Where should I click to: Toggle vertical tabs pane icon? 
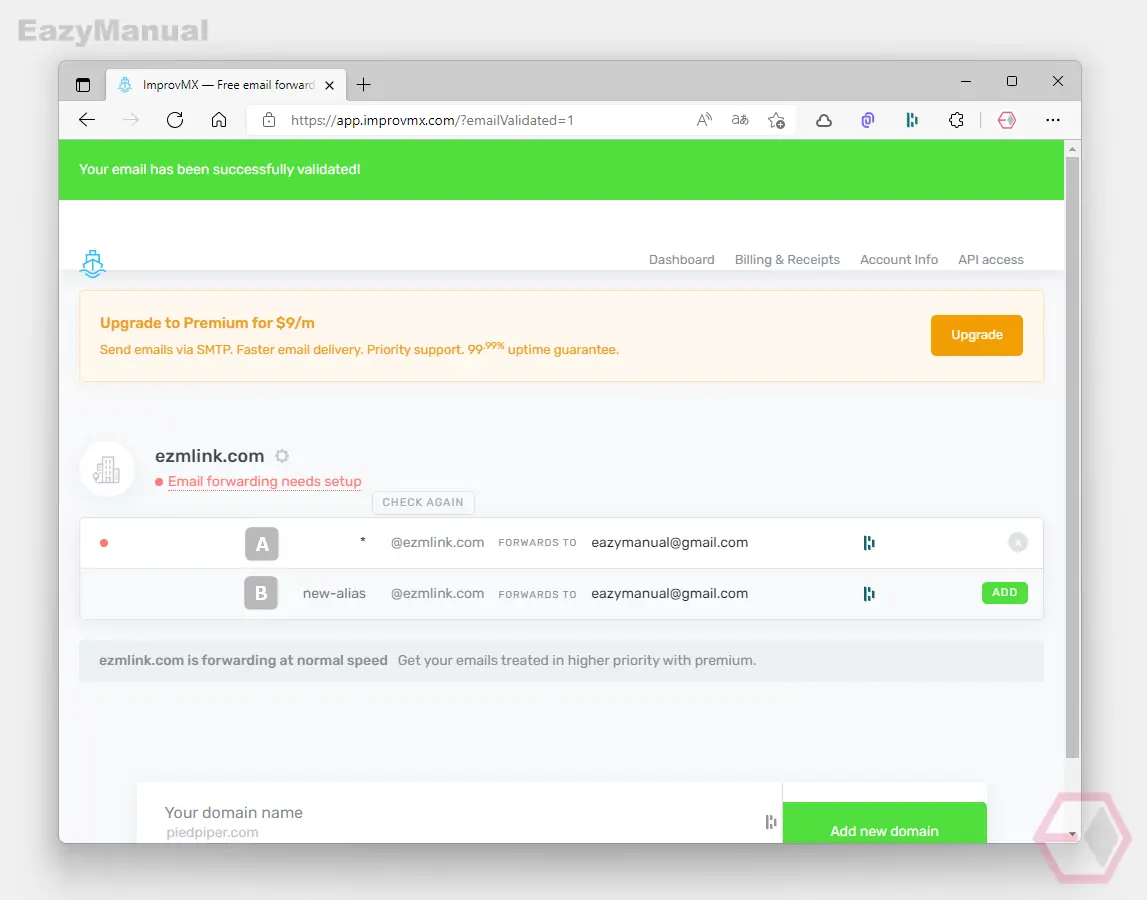pos(83,85)
